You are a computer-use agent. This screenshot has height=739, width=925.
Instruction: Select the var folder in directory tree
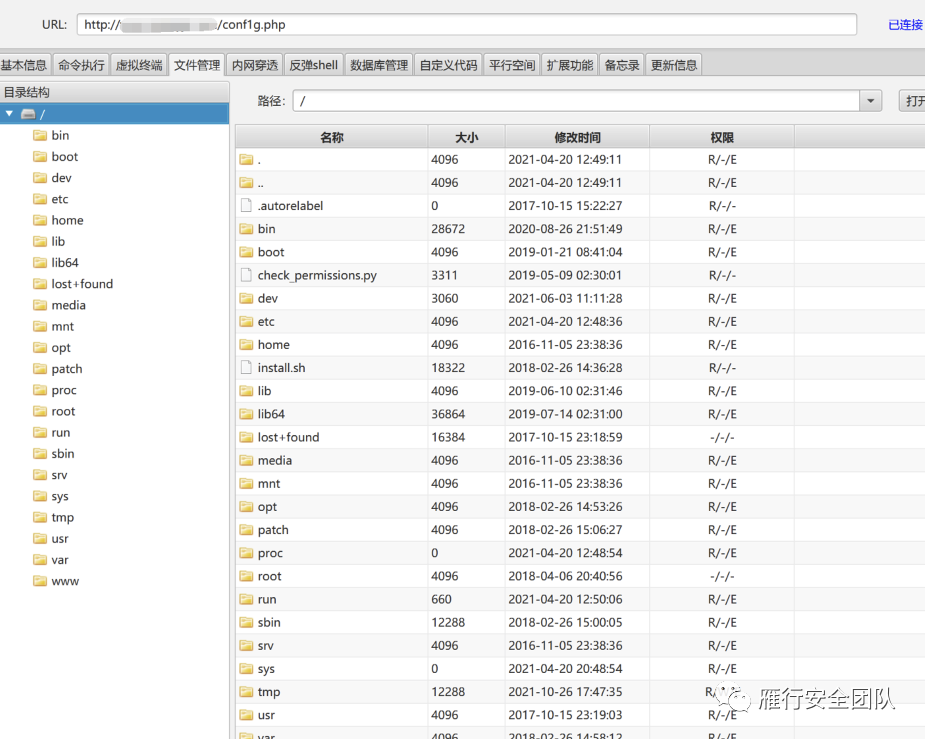tap(60, 560)
